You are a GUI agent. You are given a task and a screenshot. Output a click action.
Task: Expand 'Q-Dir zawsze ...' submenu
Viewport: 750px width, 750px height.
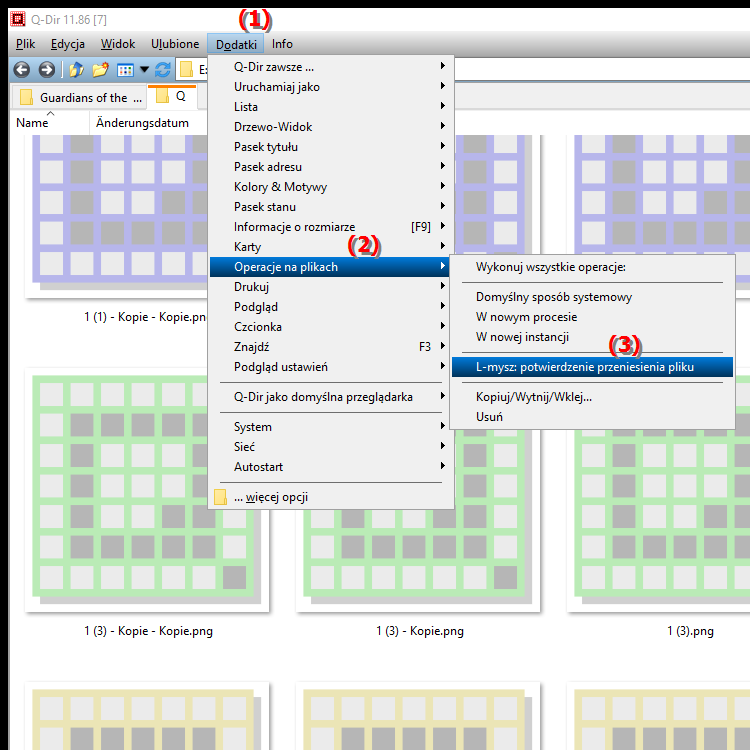click(x=331, y=67)
